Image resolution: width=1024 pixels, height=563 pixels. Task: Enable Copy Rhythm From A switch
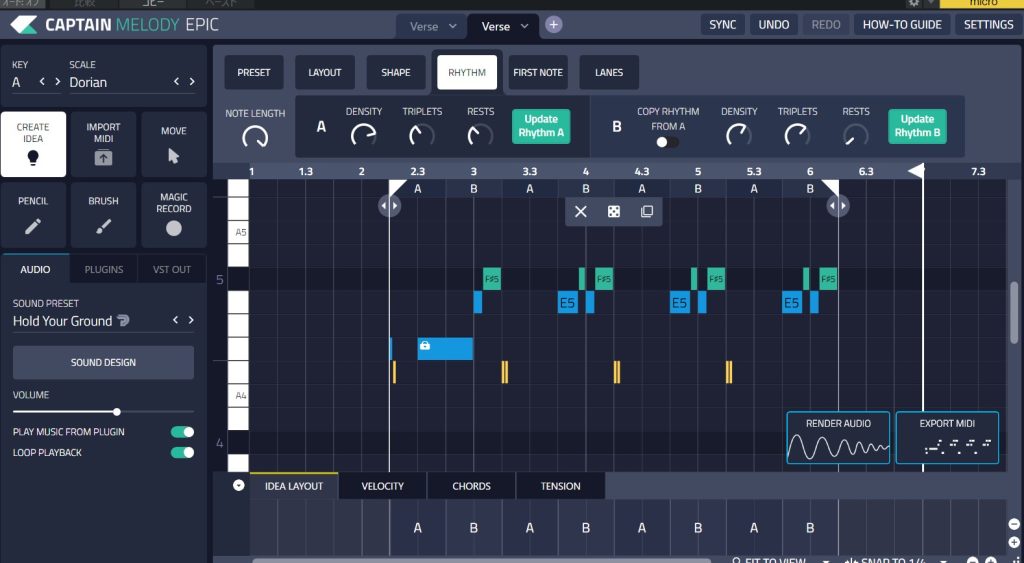pos(666,142)
